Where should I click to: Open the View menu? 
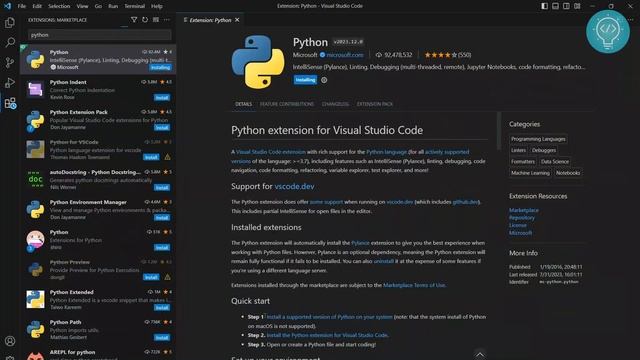(82, 6)
